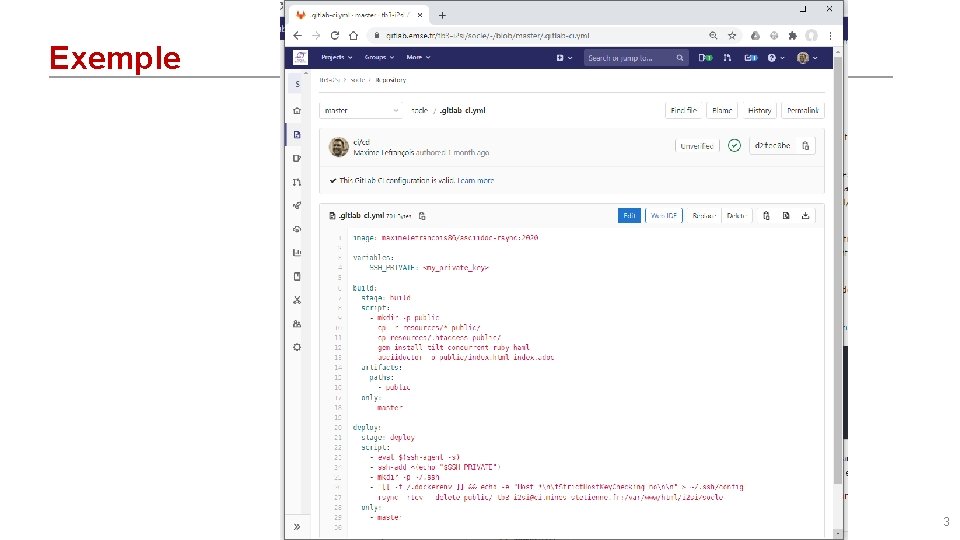Open the master branch dropdown

click(361, 110)
